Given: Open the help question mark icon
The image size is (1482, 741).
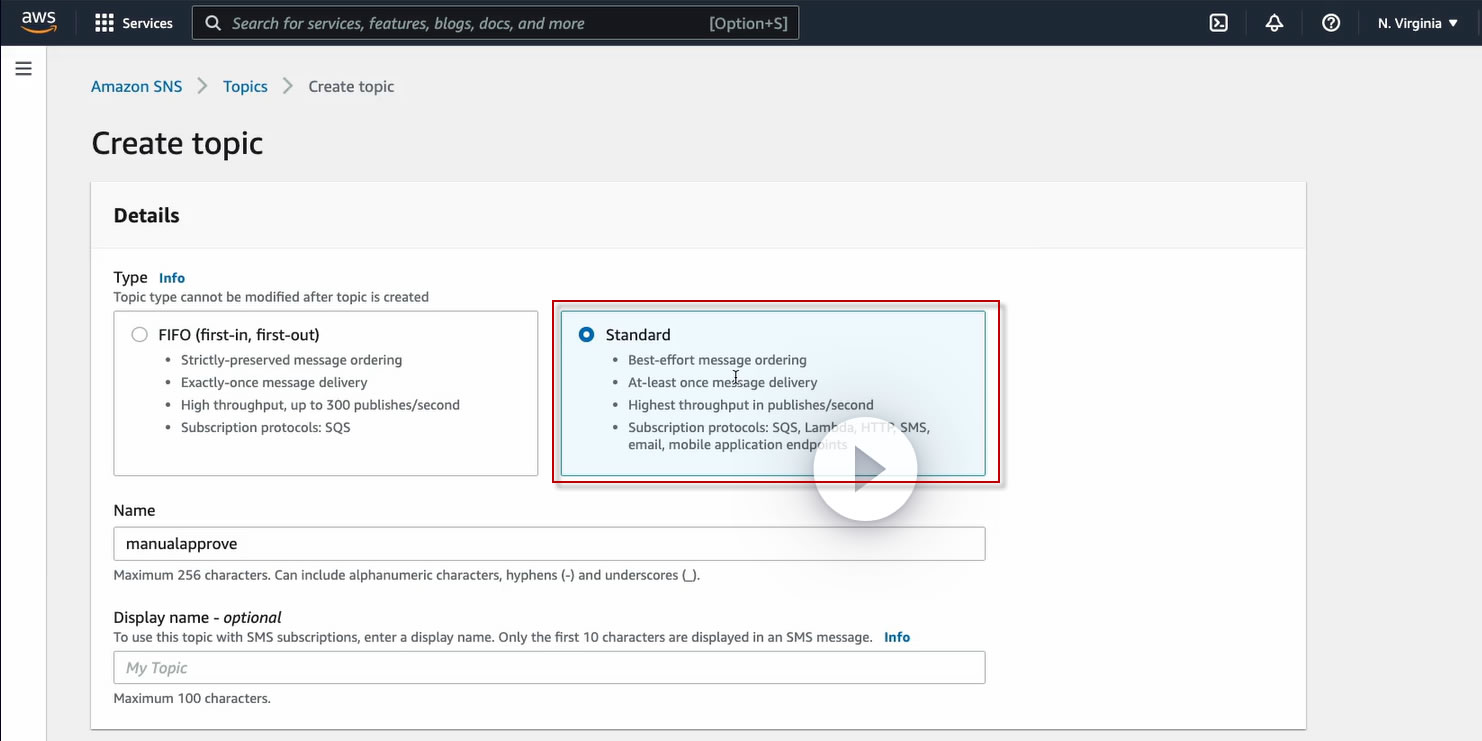Looking at the screenshot, I should pyautogui.click(x=1331, y=23).
